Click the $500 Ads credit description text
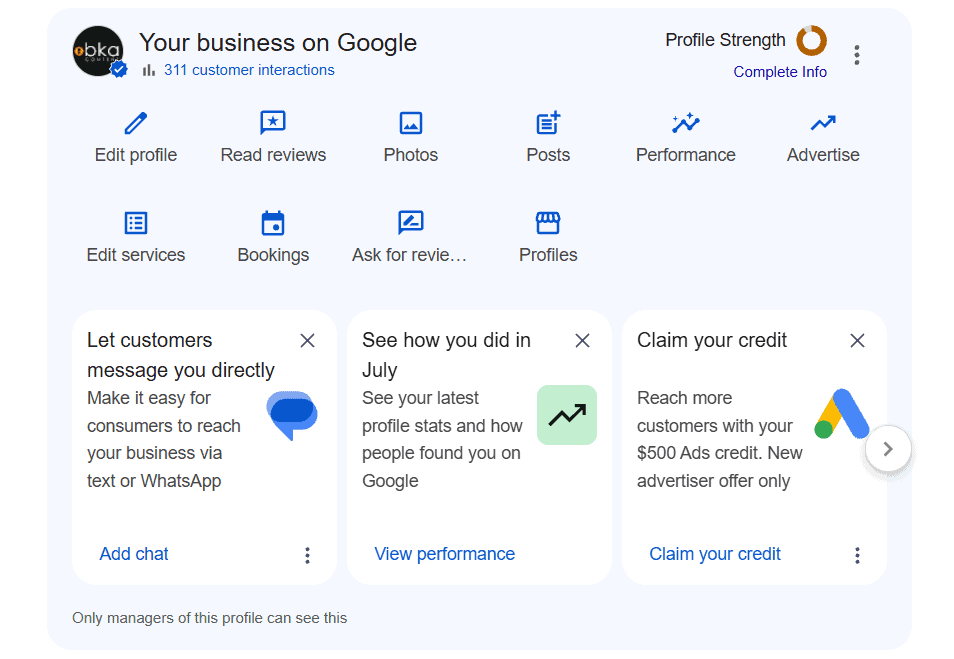Screen dimensions: 954x659 [x=720, y=439]
